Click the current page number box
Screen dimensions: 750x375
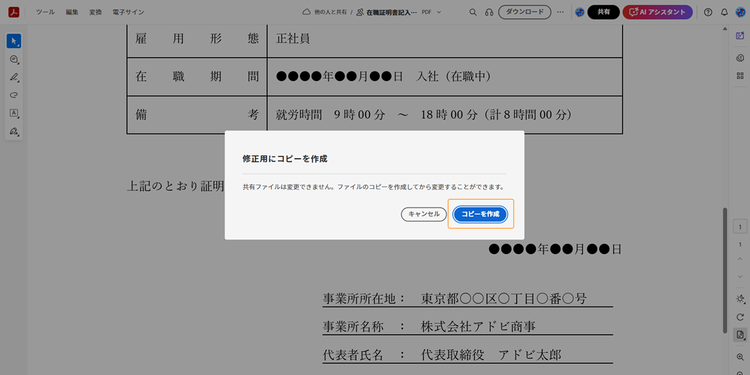(740, 227)
